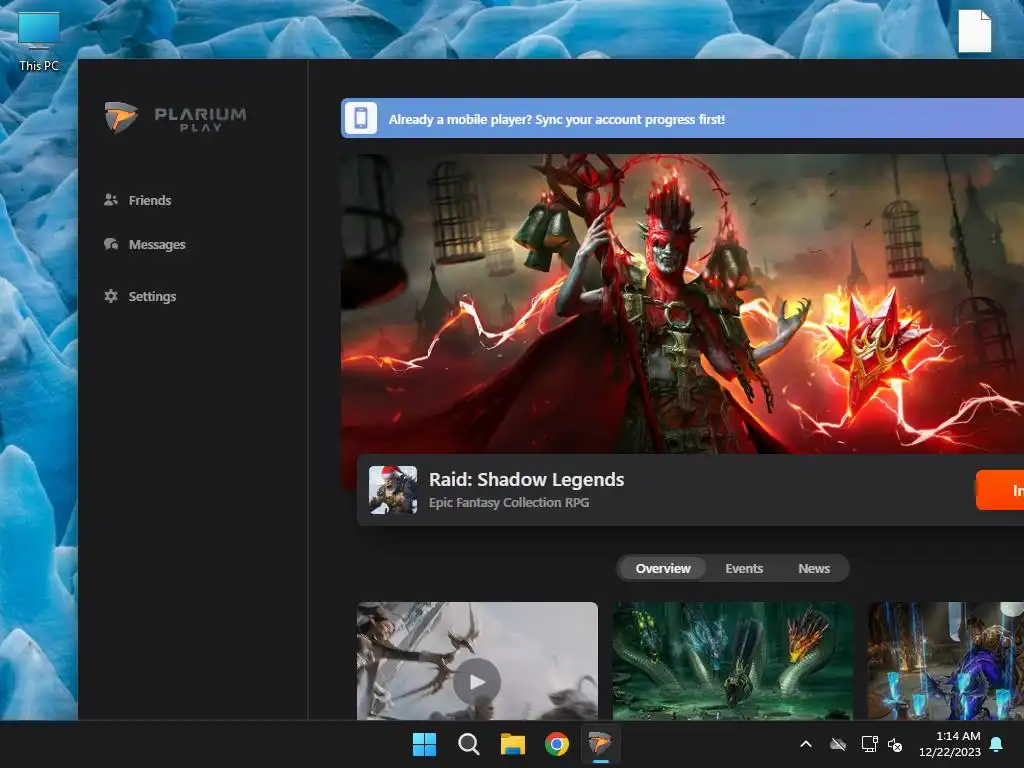This screenshot has height=768, width=1024.
Task: Open the Friends section
Action: point(138,200)
